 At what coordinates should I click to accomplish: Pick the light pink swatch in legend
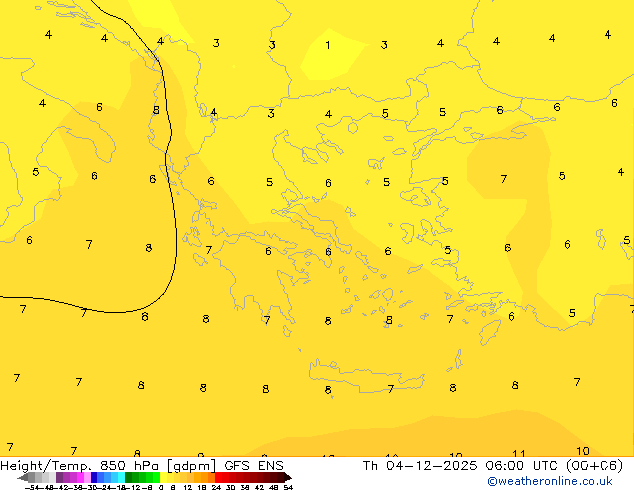coord(87,477)
